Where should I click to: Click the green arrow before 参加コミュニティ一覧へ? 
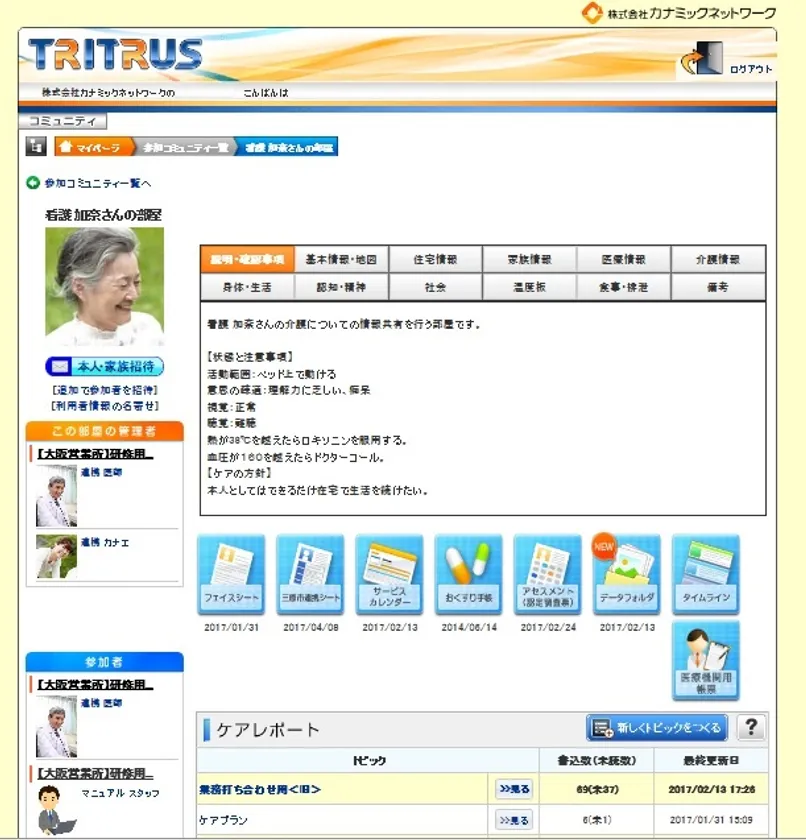click(x=33, y=183)
